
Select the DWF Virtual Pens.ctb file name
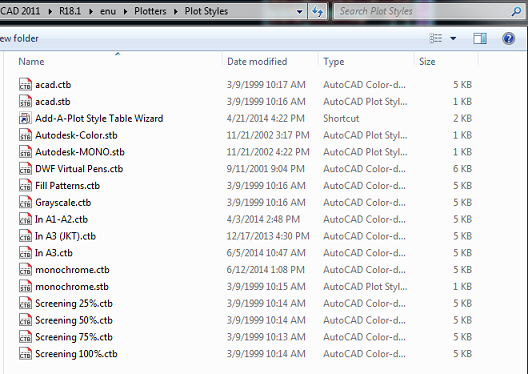79,169
